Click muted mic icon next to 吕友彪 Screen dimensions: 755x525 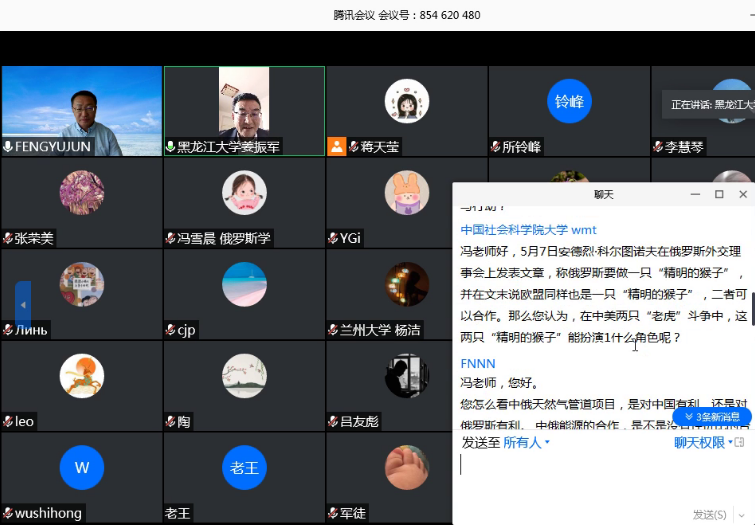333,421
